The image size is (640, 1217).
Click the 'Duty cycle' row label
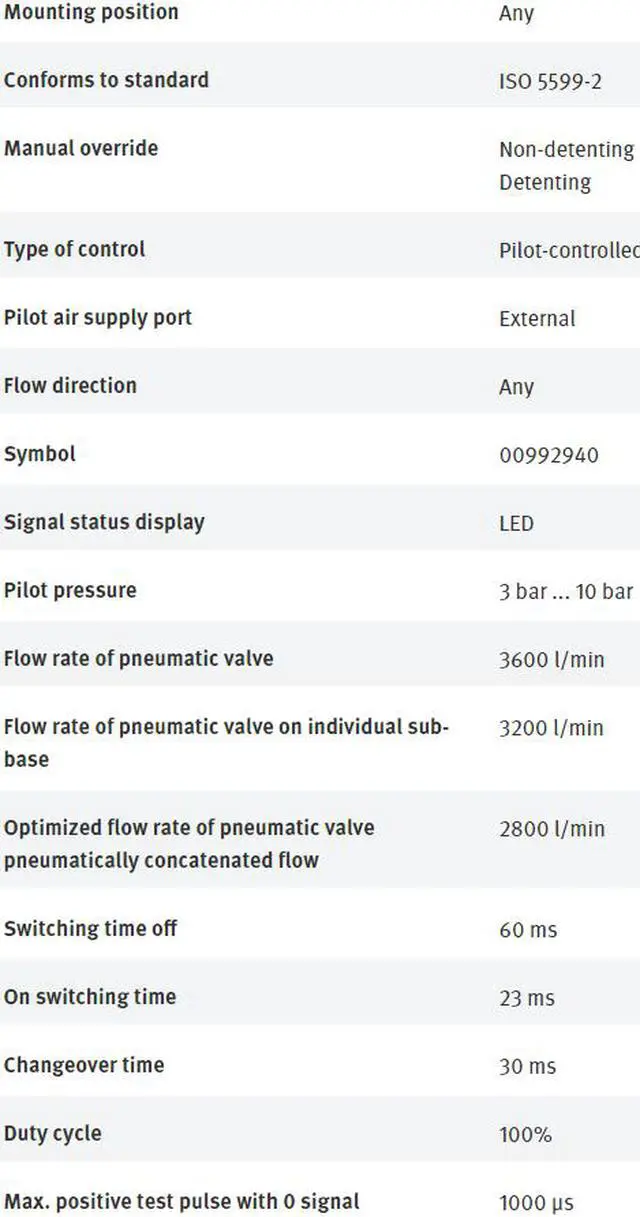coord(52,1134)
